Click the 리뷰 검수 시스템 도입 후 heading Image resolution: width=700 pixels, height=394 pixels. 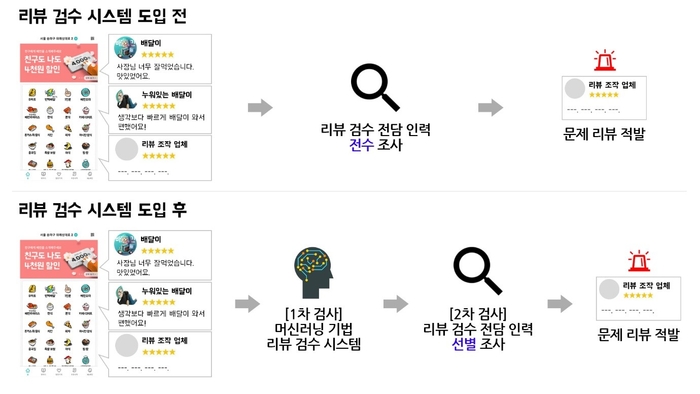(x=102, y=209)
